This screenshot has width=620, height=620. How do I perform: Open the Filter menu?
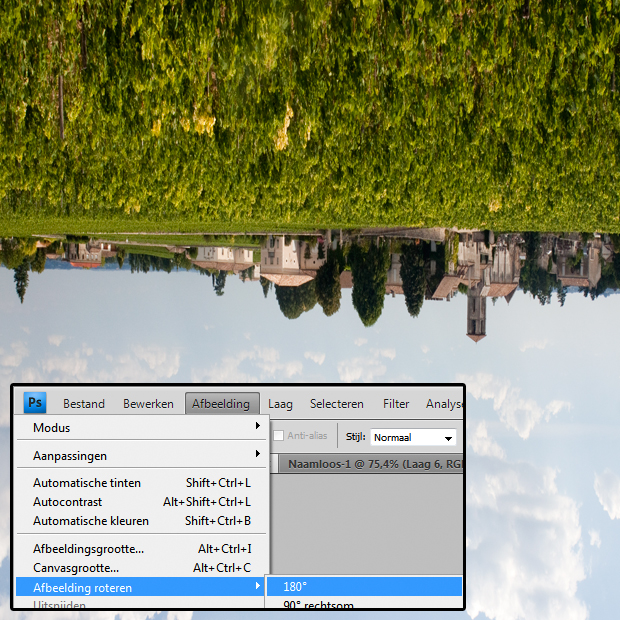[396, 404]
